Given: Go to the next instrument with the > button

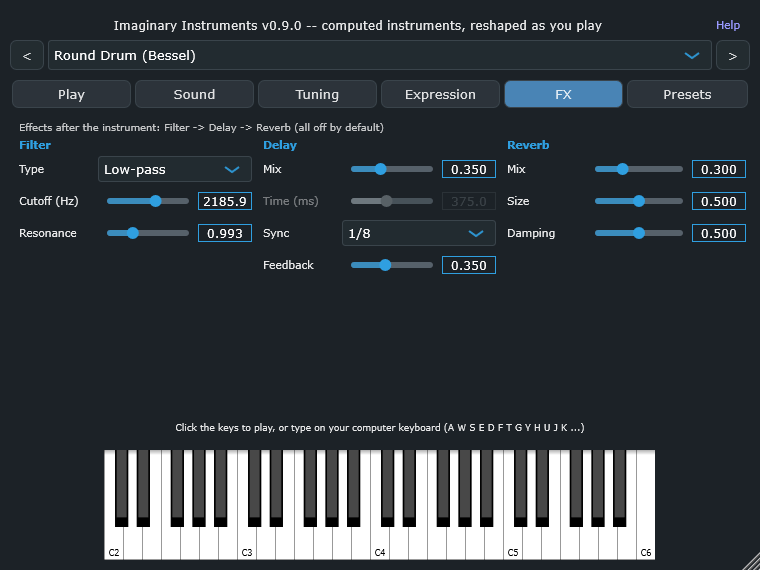Looking at the screenshot, I should tap(732, 56).
